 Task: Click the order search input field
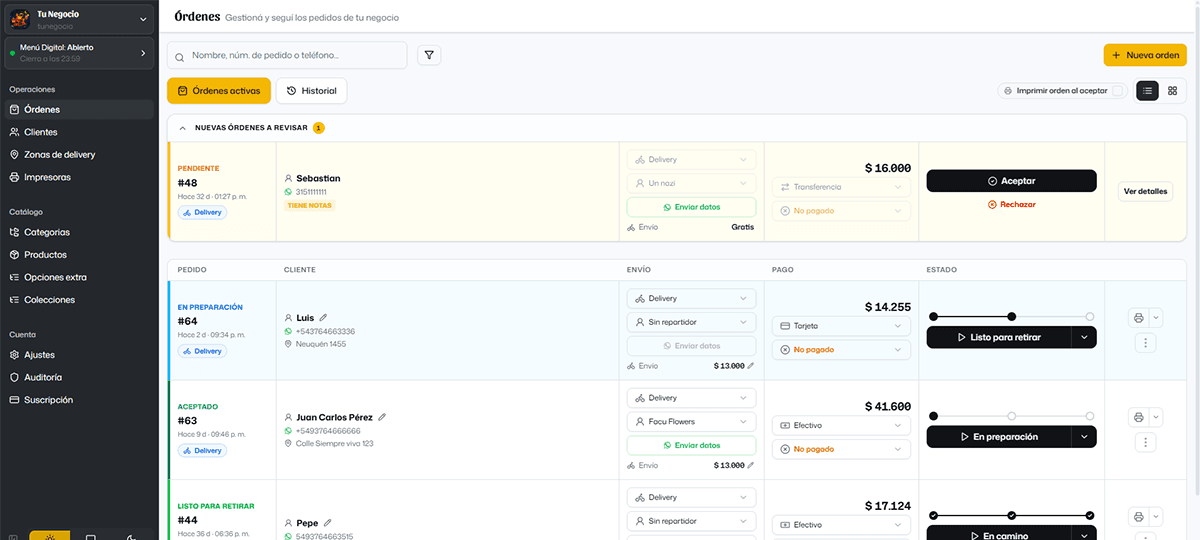[287, 55]
